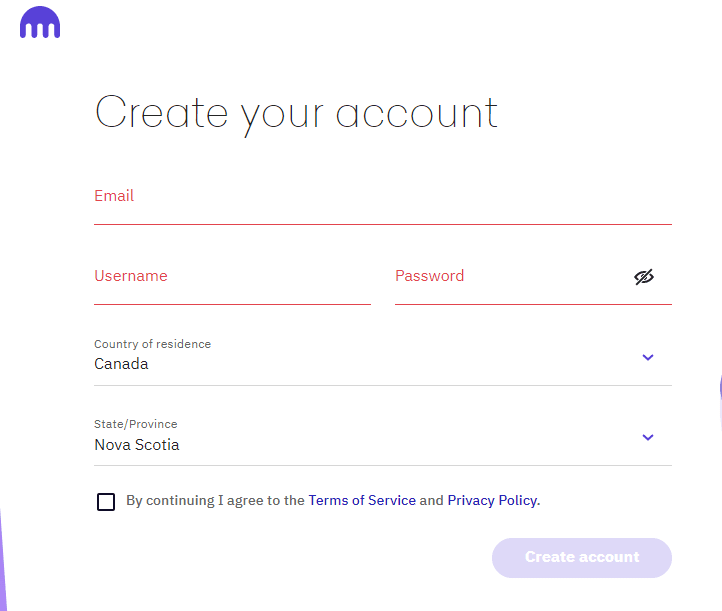Click the 'Country of residence' label
722x611 pixels.
tap(152, 344)
